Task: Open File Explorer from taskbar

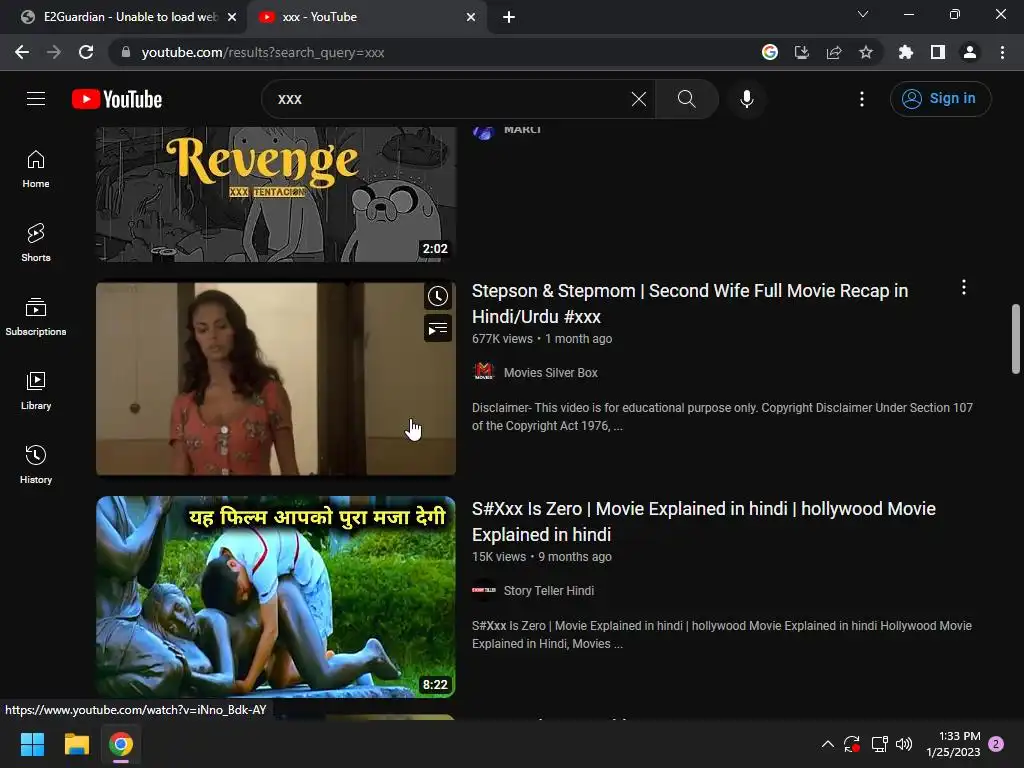Action: [x=76, y=744]
